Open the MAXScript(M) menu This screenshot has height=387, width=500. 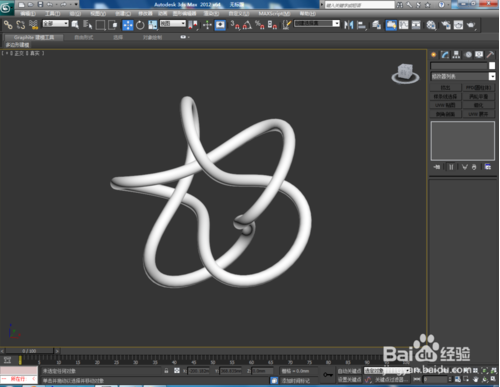(x=274, y=13)
